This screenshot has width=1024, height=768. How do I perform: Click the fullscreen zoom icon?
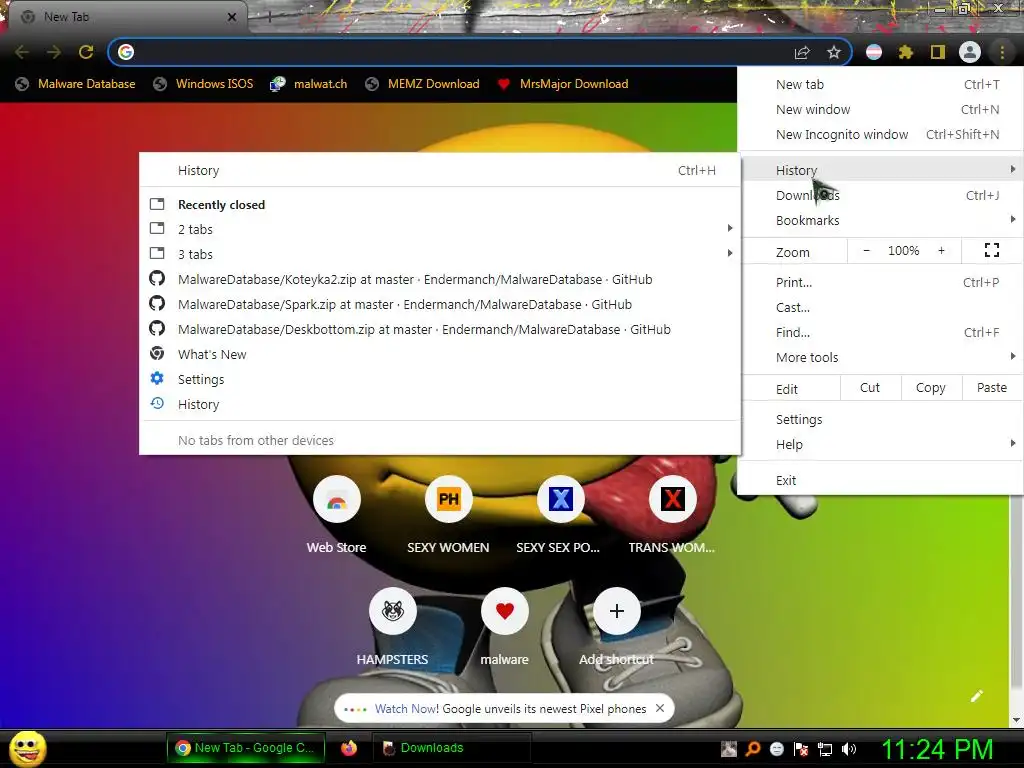click(x=992, y=250)
